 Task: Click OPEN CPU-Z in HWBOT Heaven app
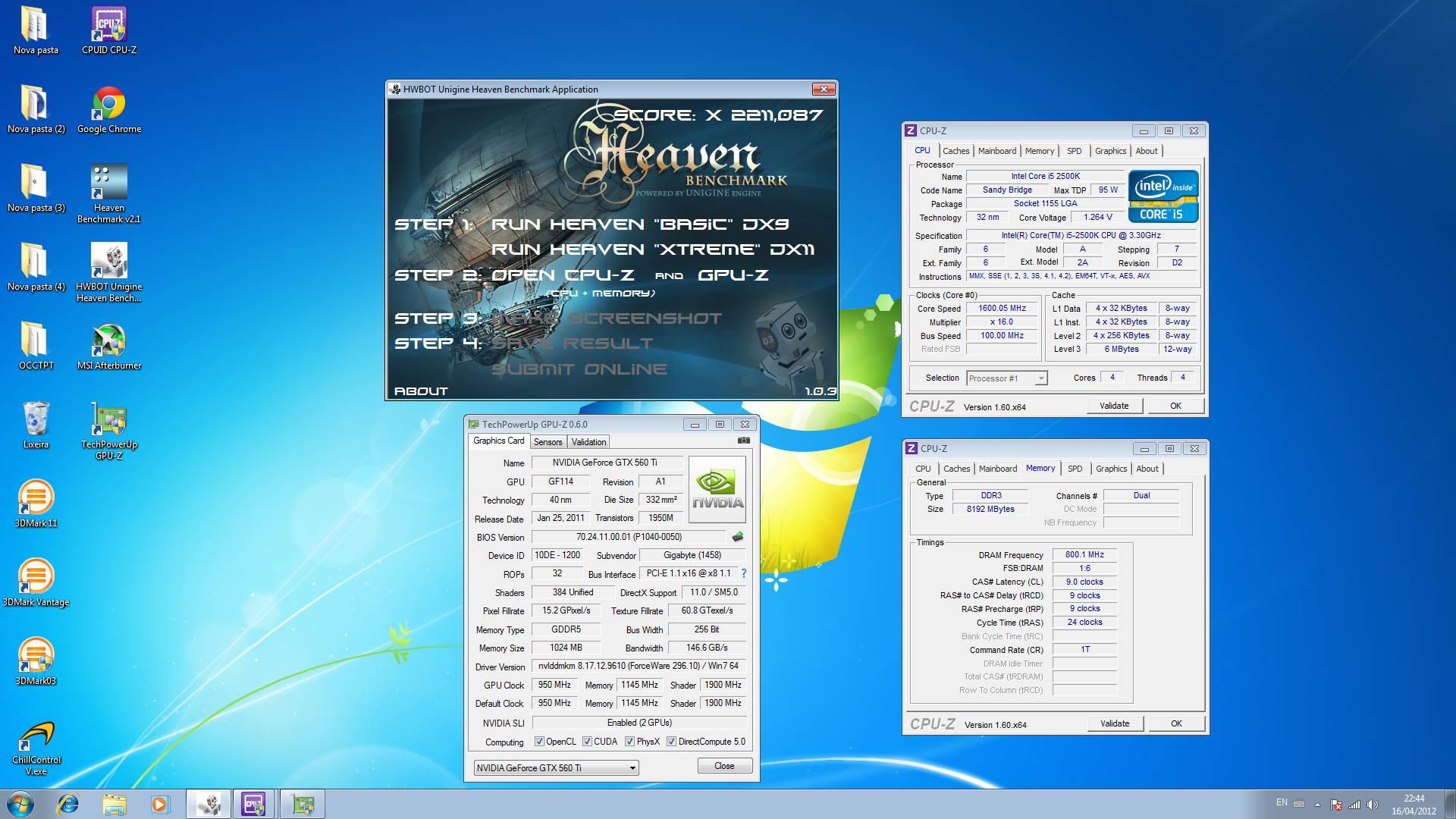coord(563,275)
